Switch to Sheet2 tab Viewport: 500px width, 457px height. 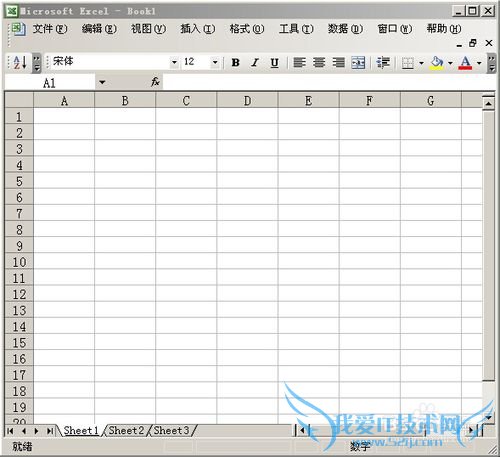coord(126,430)
